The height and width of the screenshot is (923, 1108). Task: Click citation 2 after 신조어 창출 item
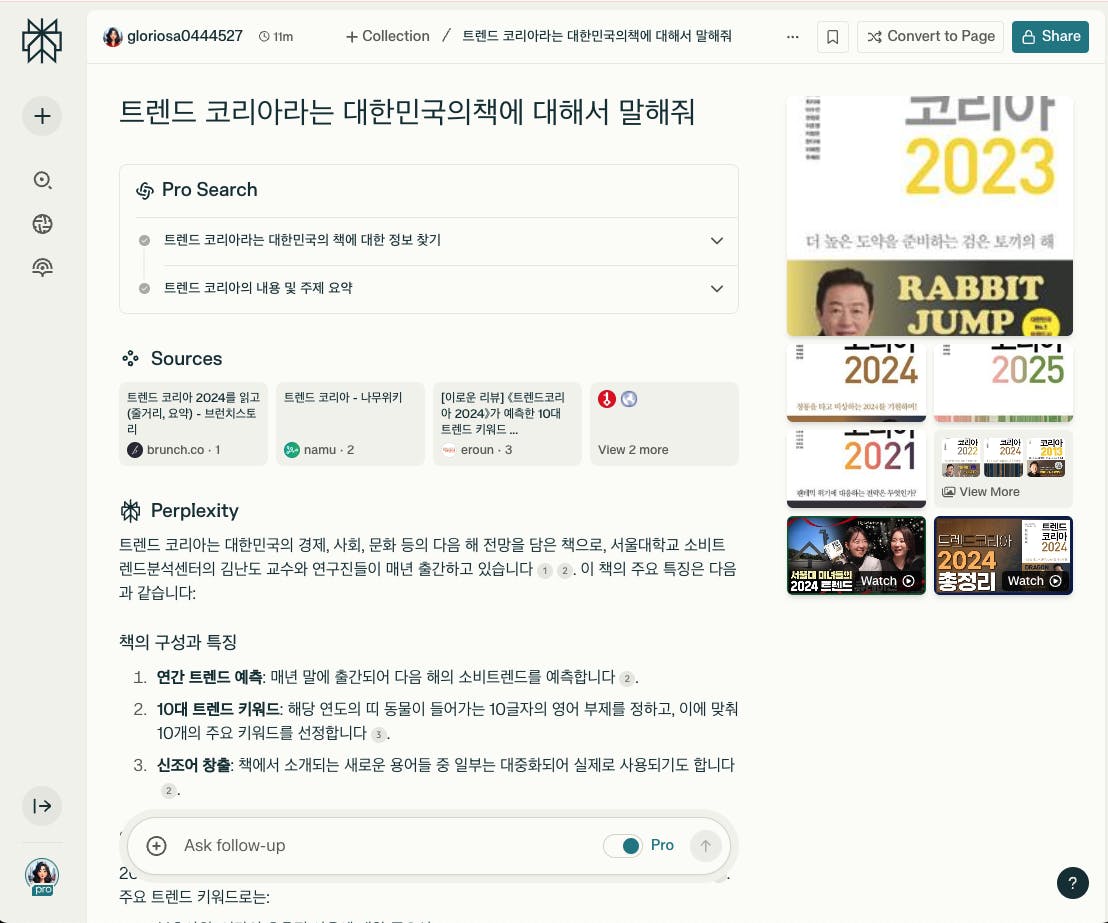pyautogui.click(x=168, y=791)
